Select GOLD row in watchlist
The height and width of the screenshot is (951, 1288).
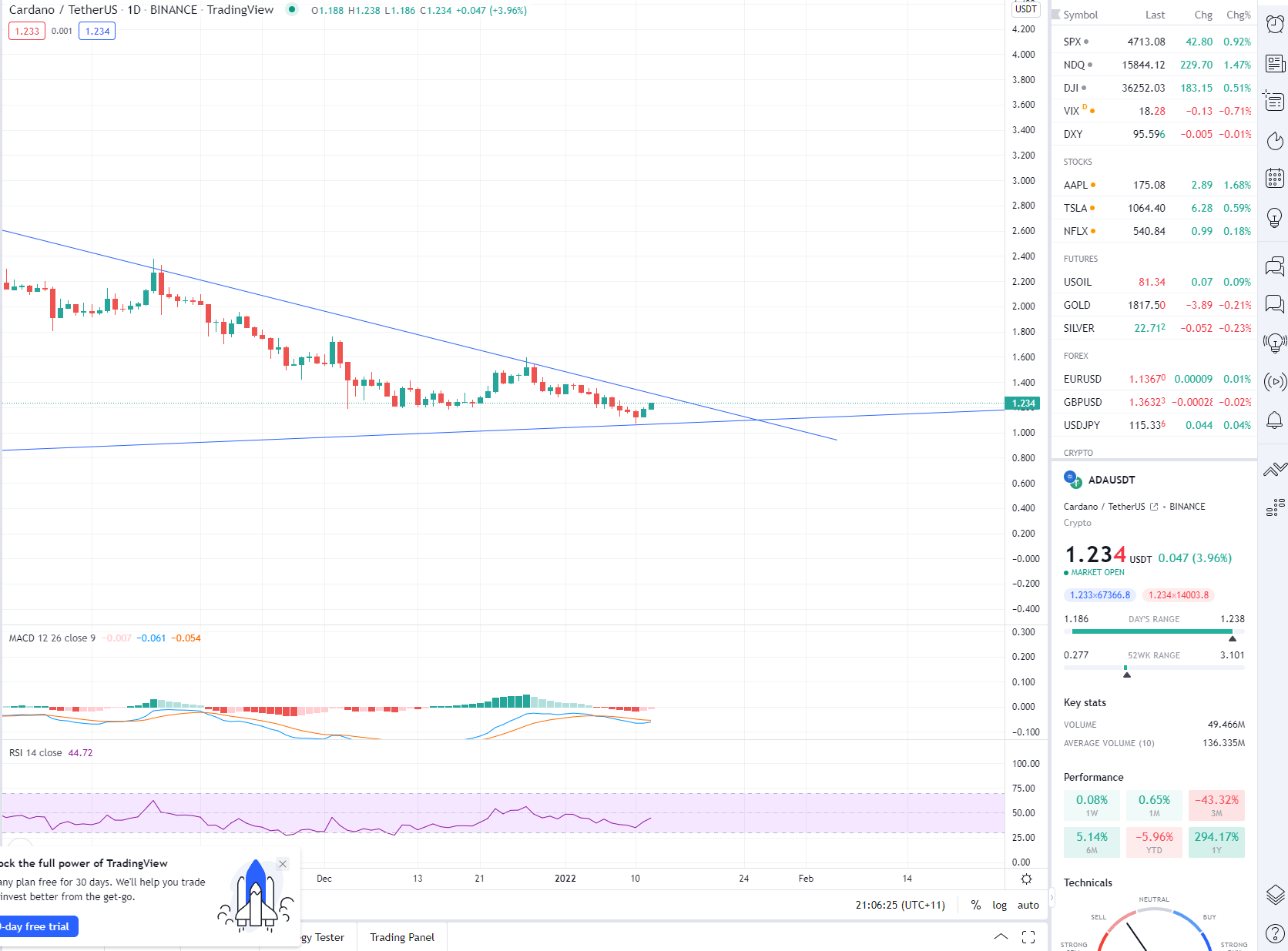point(1156,305)
